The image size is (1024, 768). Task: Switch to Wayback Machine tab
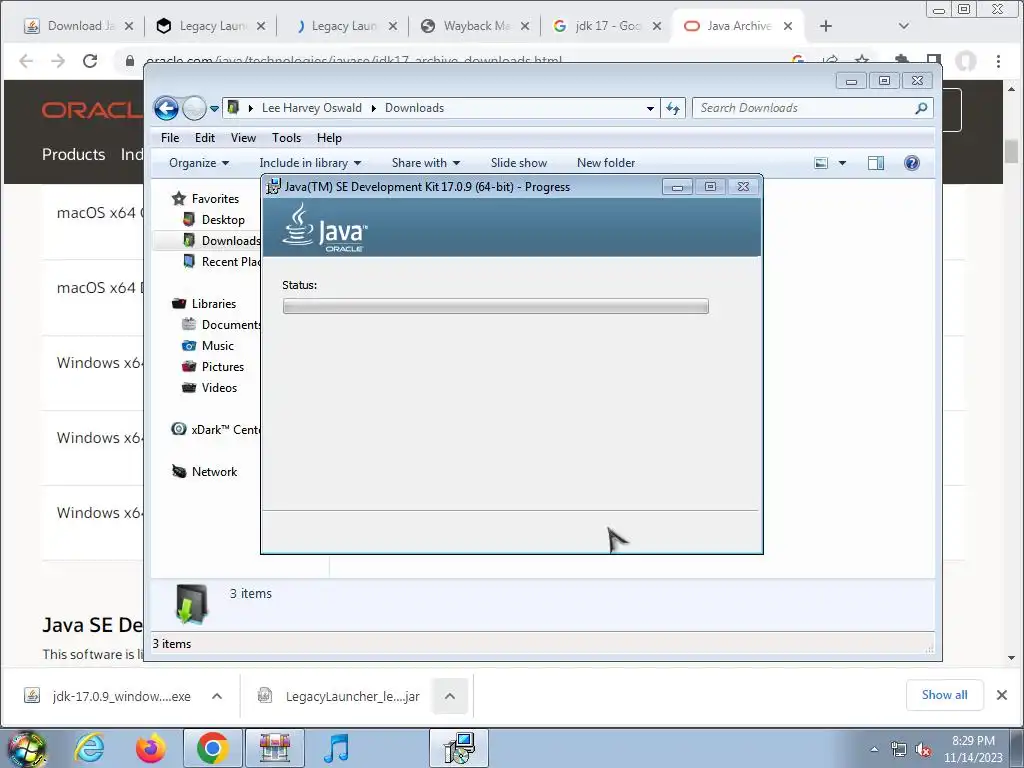coord(475,26)
